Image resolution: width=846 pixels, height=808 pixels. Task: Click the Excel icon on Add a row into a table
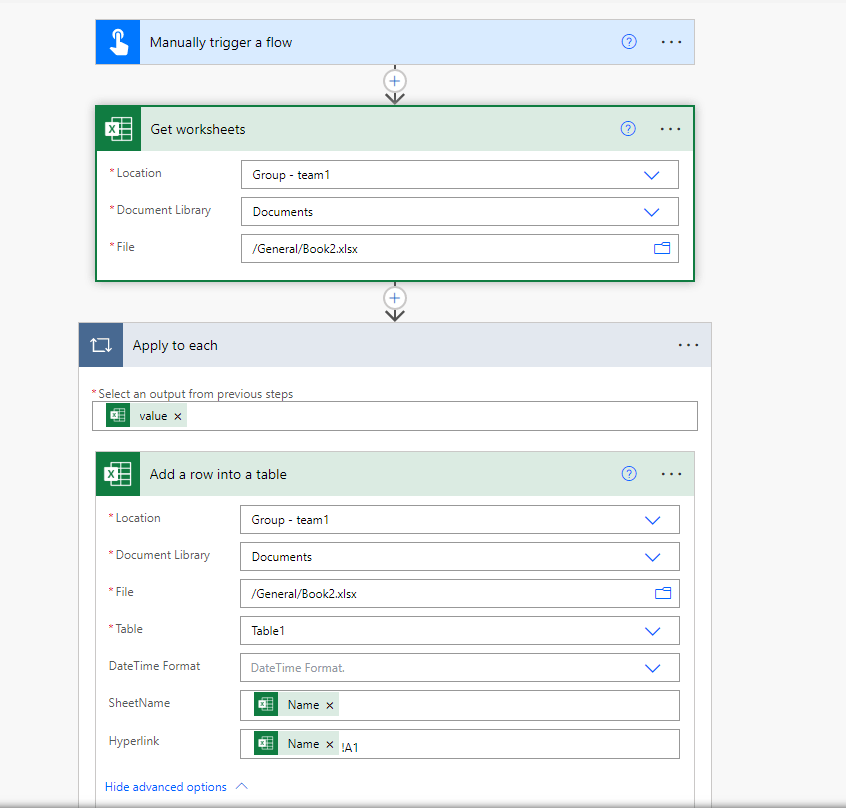coord(118,474)
